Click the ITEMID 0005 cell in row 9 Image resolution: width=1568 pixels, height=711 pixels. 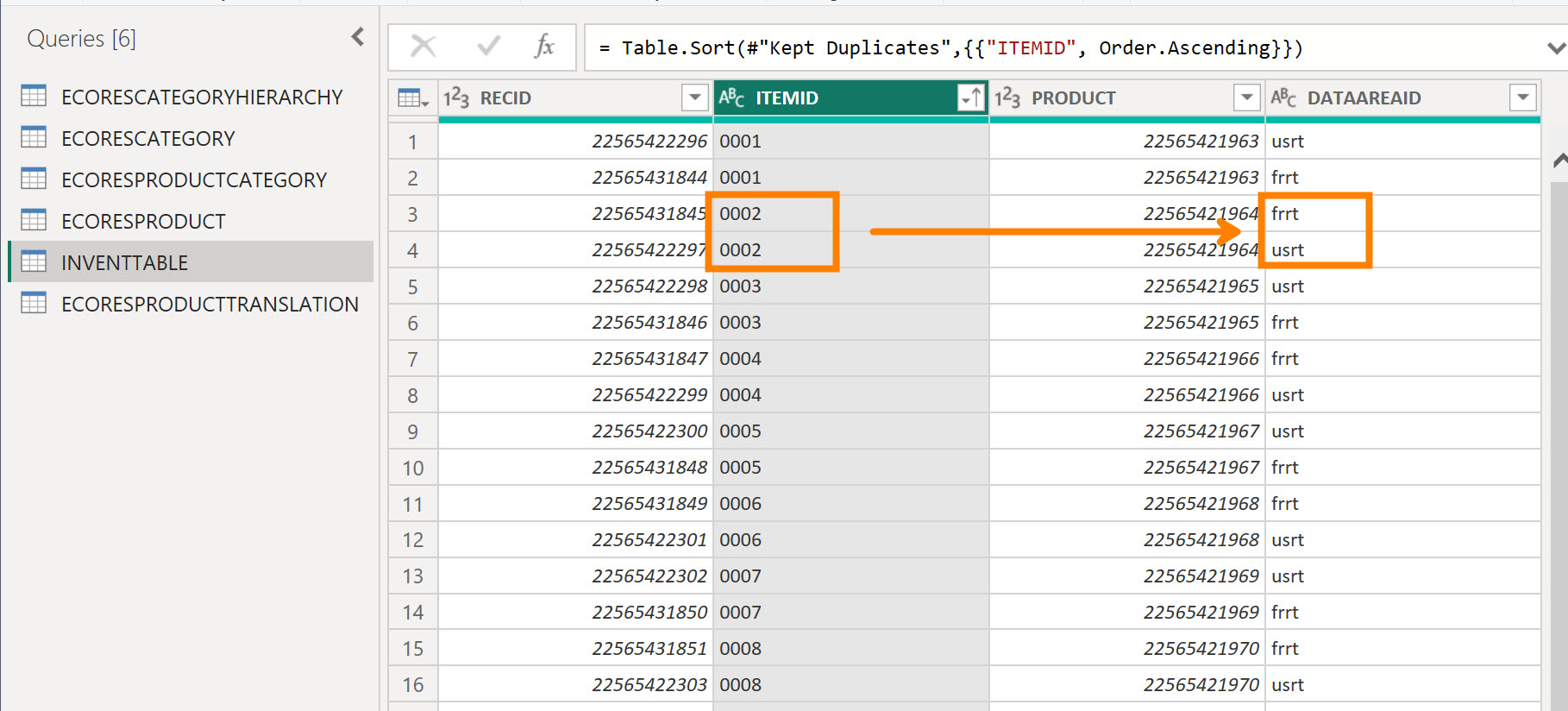point(851,431)
